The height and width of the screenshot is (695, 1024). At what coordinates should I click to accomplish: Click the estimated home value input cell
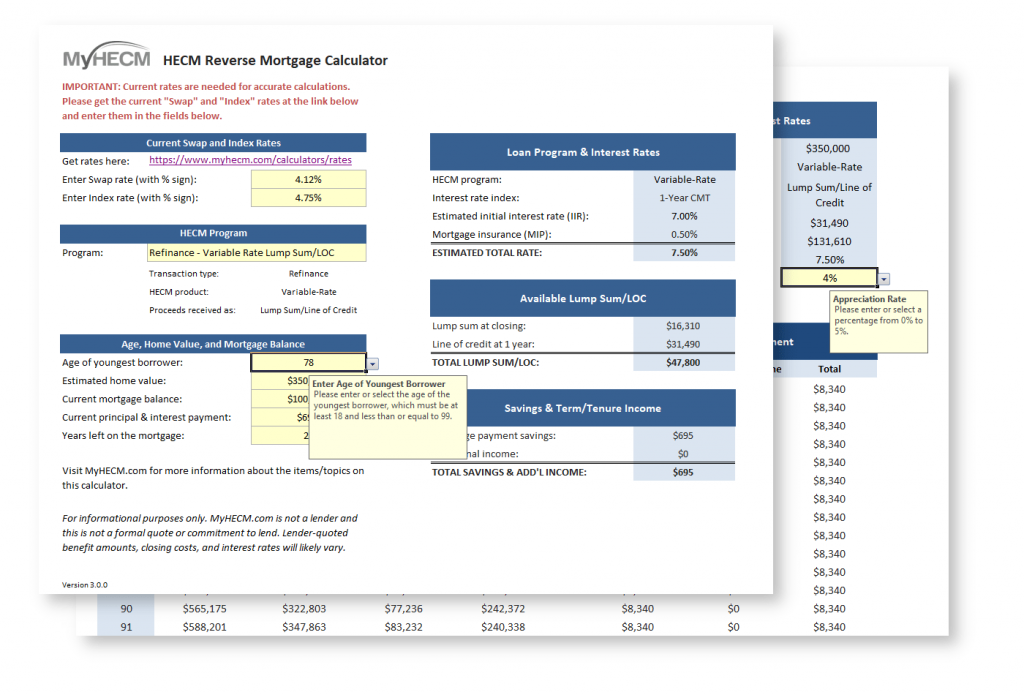[x=280, y=381]
